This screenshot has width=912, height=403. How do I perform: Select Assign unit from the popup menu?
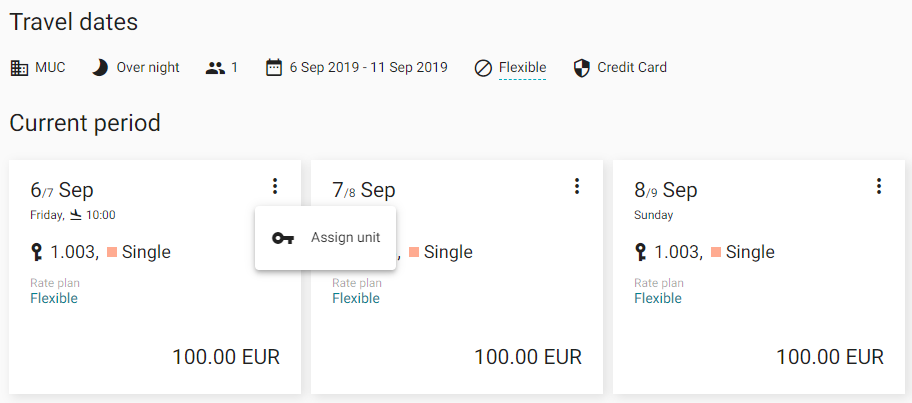tap(325, 238)
